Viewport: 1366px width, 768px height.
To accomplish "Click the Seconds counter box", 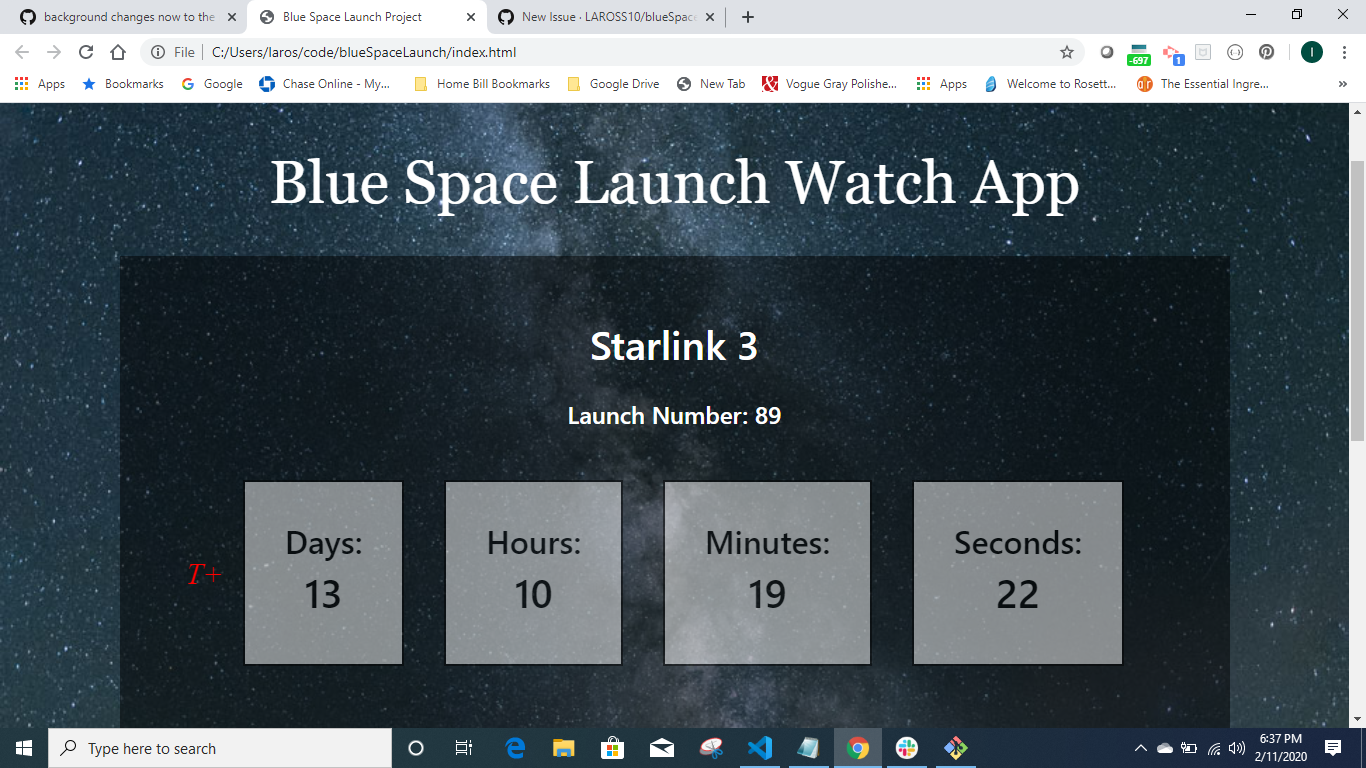I will coord(1018,573).
